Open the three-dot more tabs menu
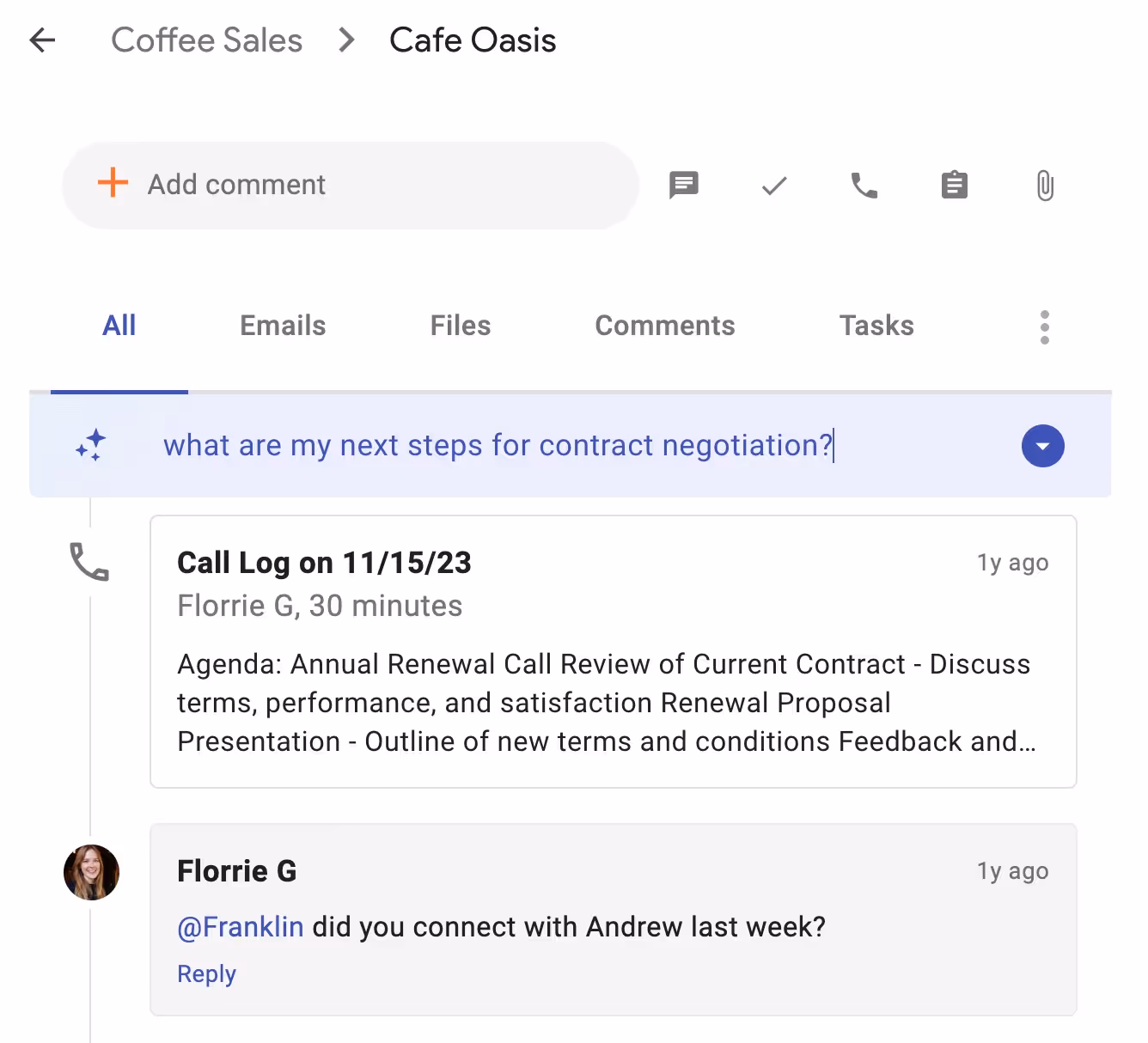The height and width of the screenshot is (1043, 1148). click(x=1045, y=327)
